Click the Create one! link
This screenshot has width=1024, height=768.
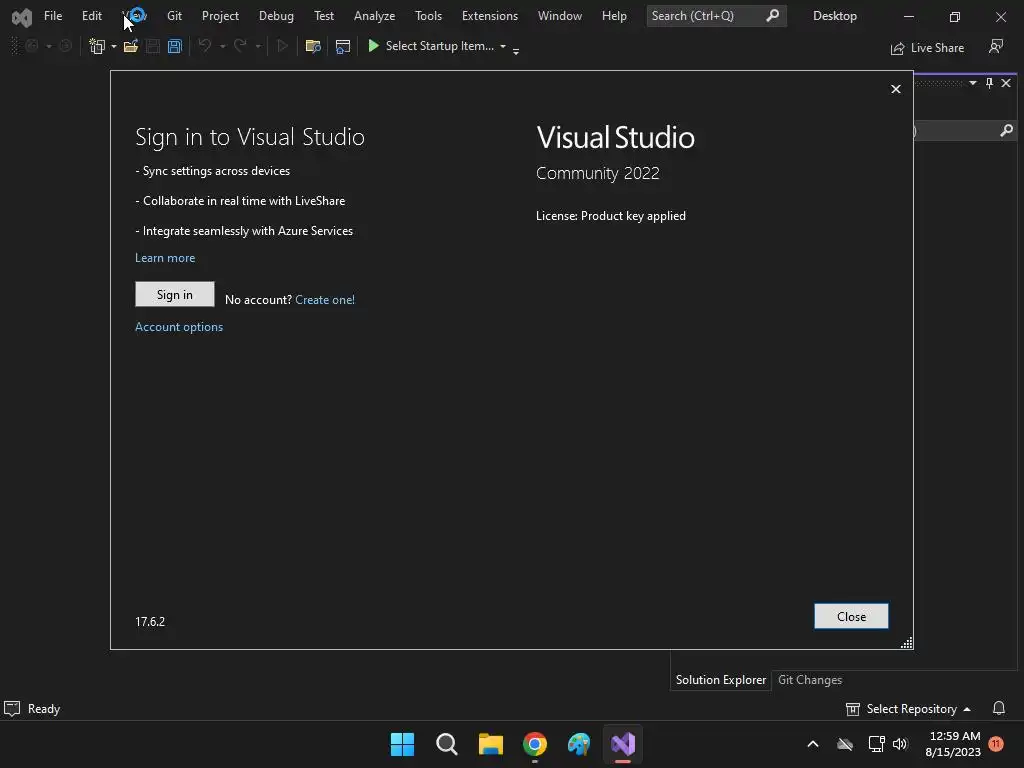tap(325, 300)
